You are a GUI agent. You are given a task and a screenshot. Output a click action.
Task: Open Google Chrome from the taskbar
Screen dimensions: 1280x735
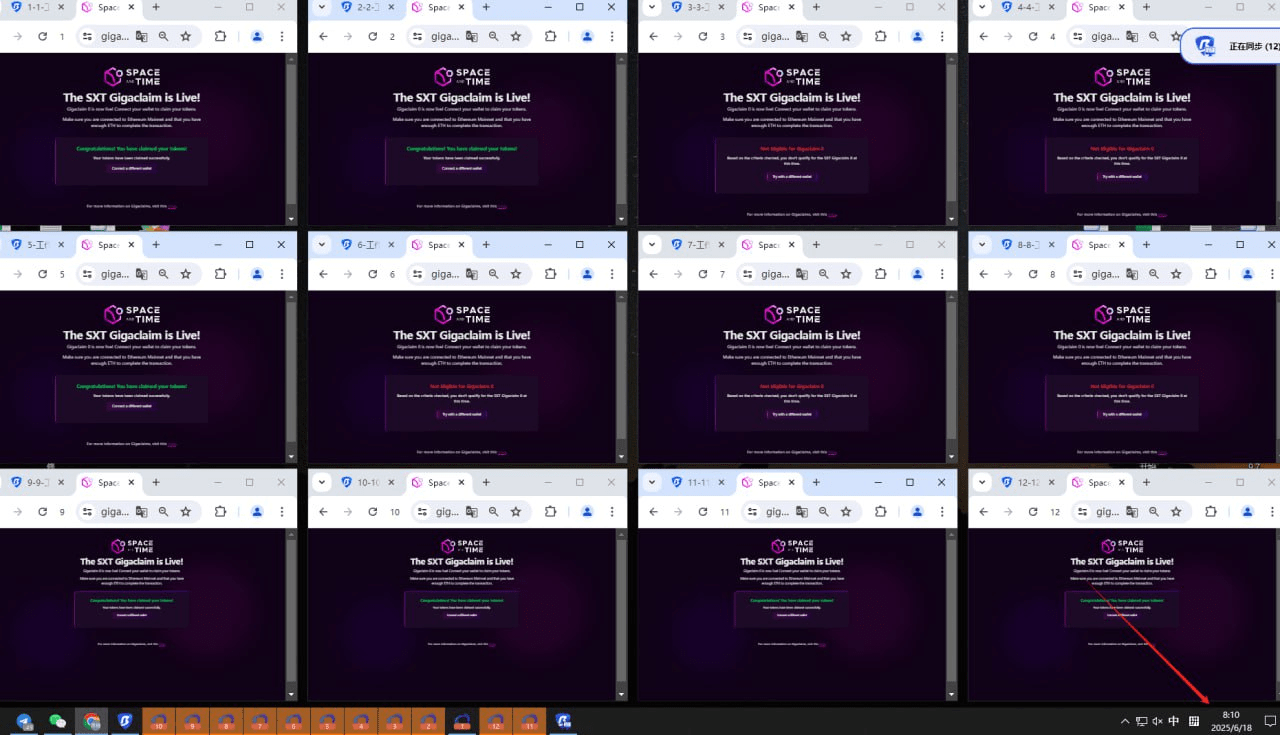92,721
